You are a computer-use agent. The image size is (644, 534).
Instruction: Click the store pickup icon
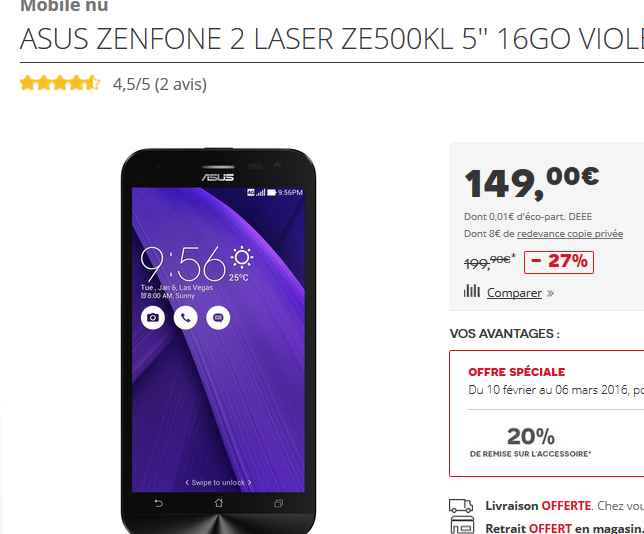(462, 526)
